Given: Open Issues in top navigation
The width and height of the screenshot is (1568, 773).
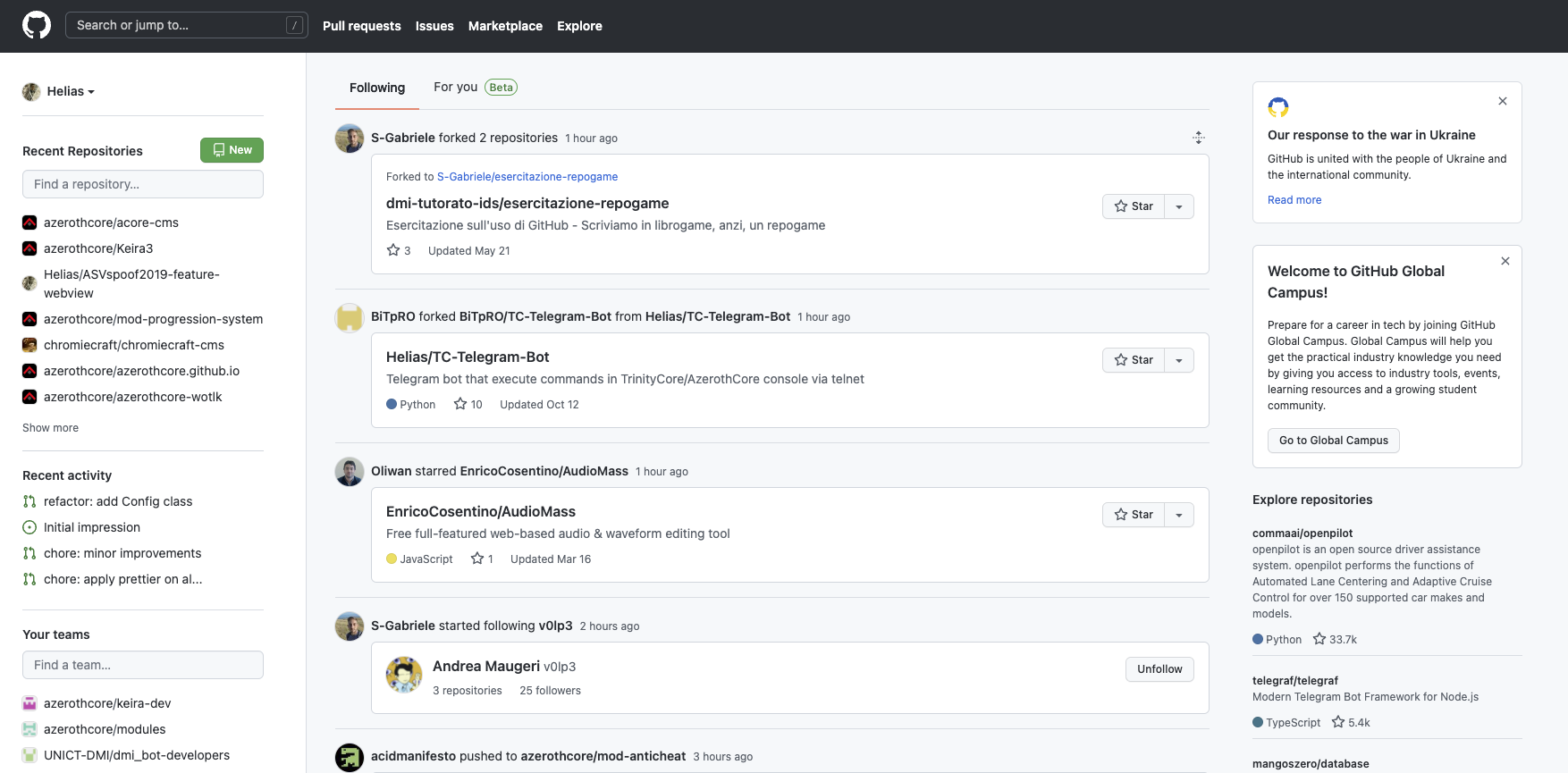Looking at the screenshot, I should coord(434,26).
